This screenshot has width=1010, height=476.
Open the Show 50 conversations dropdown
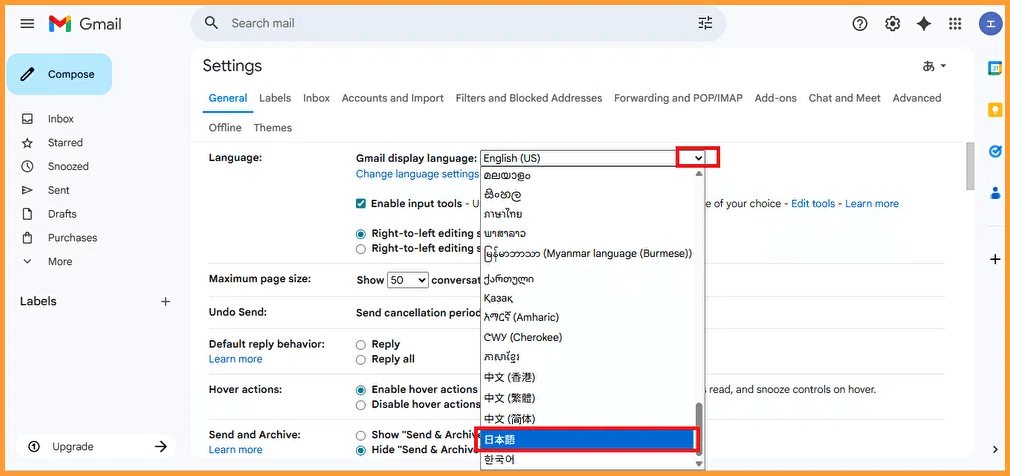click(x=408, y=280)
